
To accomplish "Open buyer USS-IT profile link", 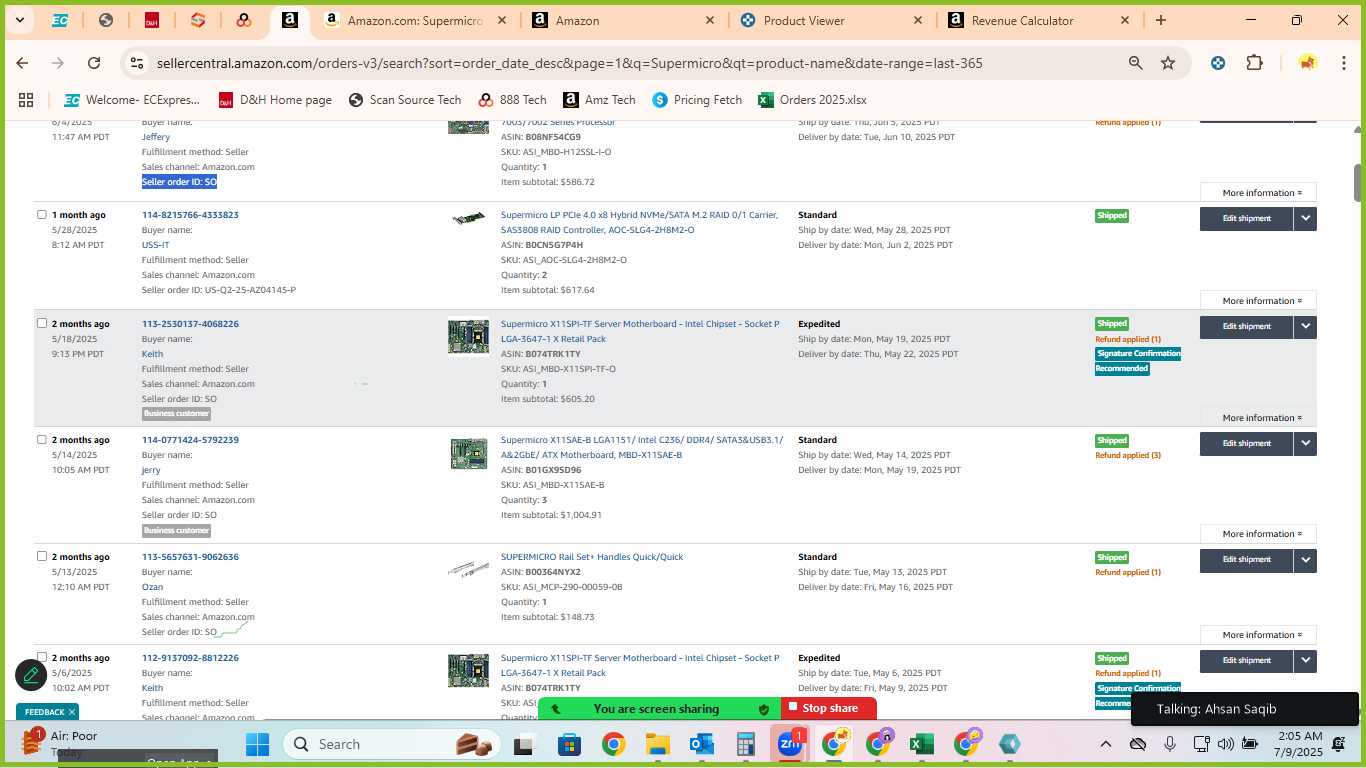I will [x=155, y=245].
